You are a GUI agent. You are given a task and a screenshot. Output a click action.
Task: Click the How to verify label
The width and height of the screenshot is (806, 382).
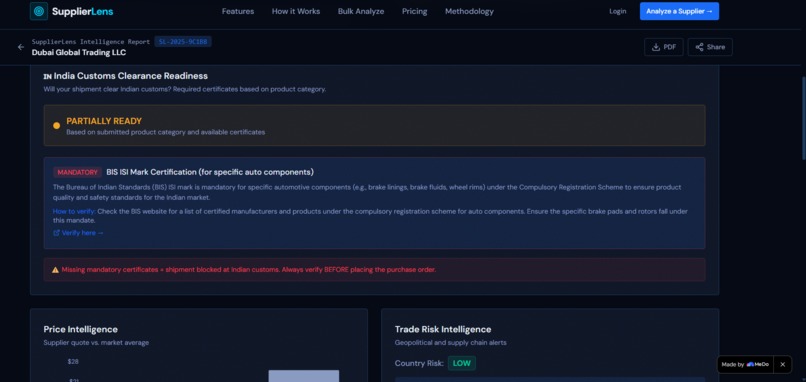[74, 211]
